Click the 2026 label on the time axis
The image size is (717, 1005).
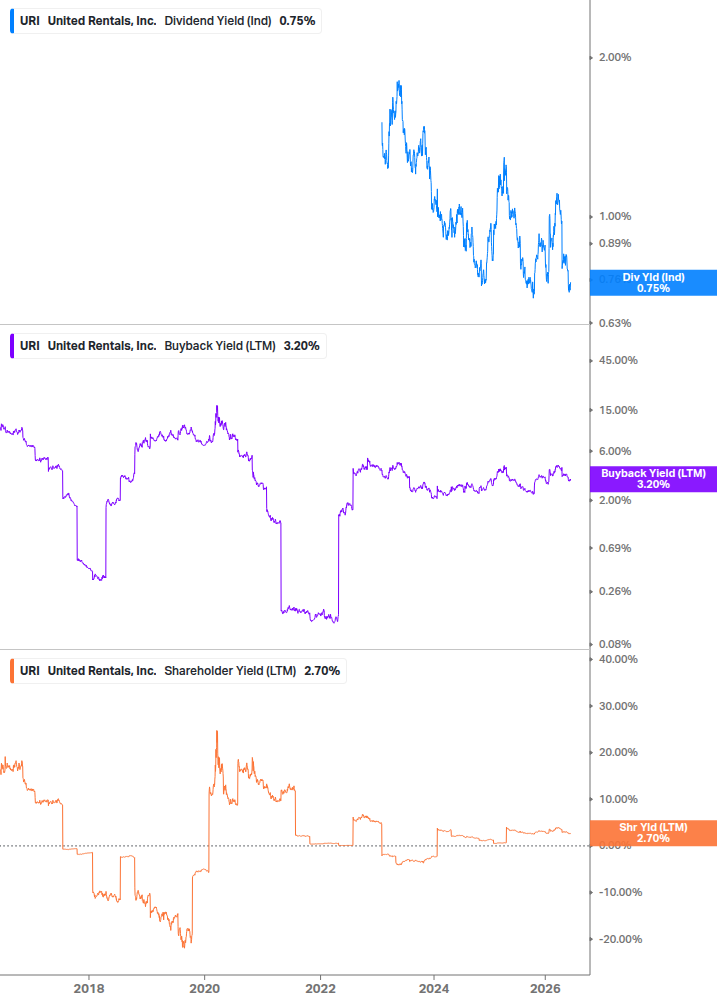click(x=545, y=988)
